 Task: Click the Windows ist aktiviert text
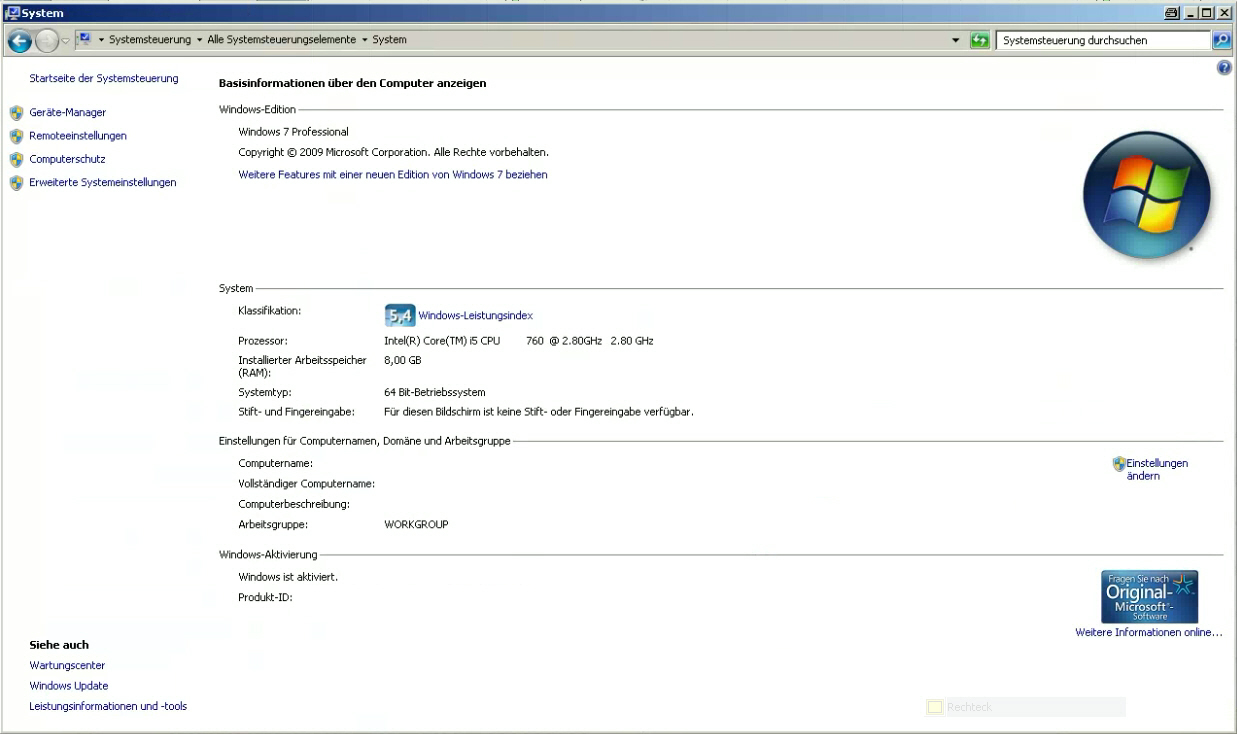point(288,577)
